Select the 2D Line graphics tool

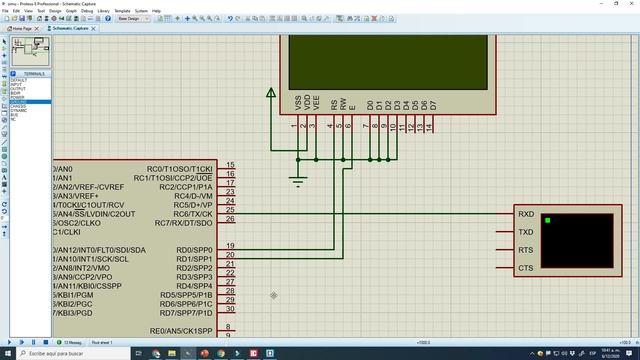(x=4, y=142)
